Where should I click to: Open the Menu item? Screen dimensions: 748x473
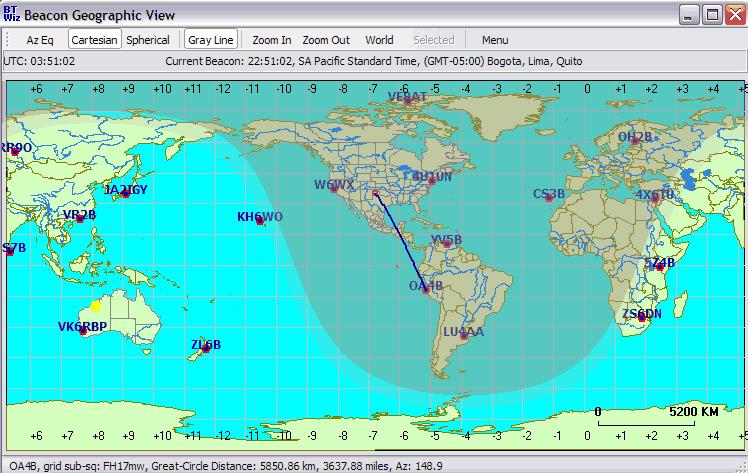click(x=495, y=40)
